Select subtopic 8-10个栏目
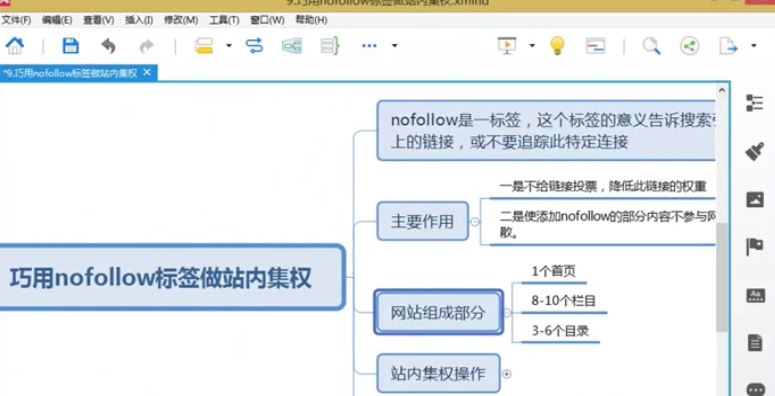775x396 pixels. click(x=564, y=301)
